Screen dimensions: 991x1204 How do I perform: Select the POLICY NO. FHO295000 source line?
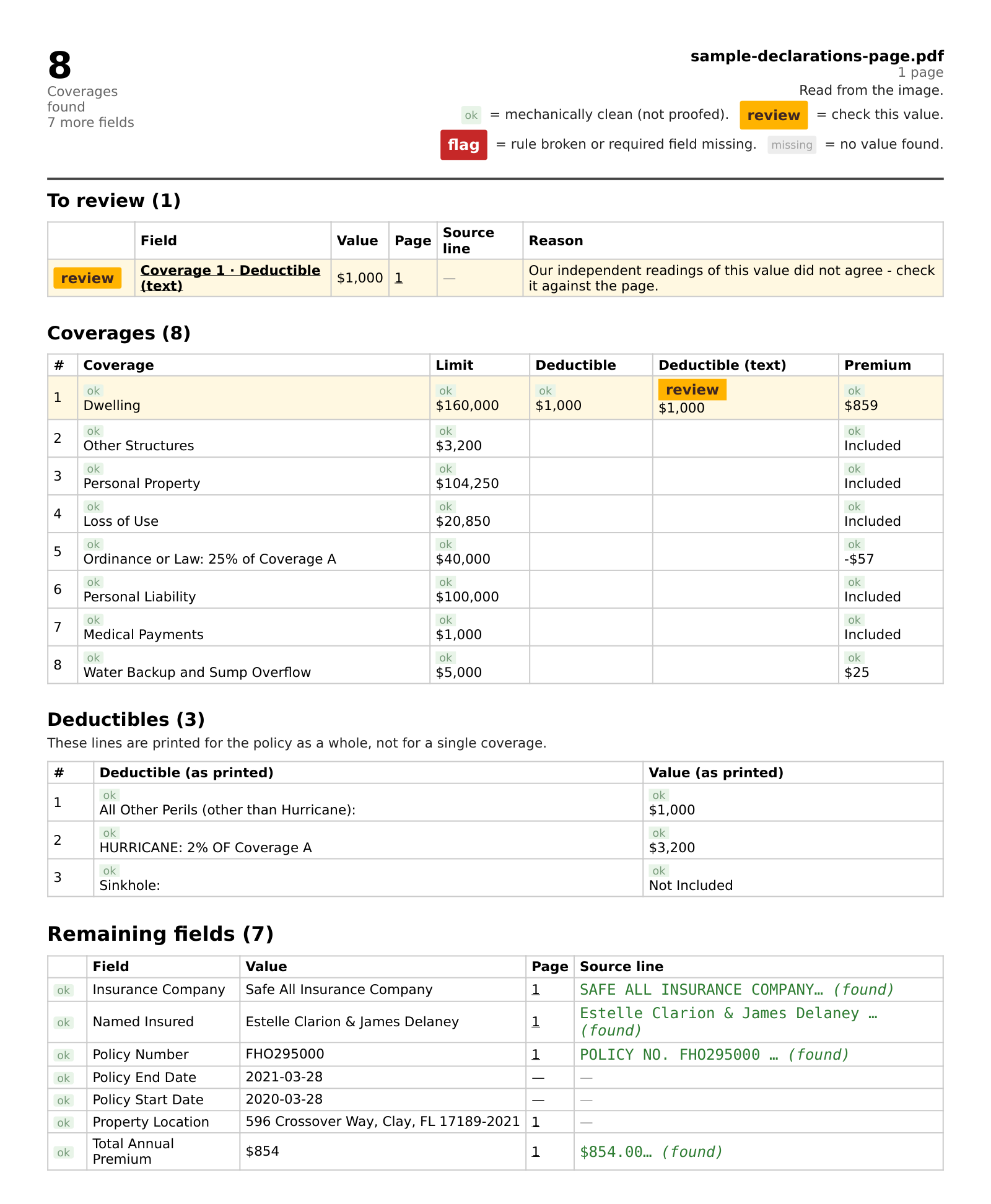pyautogui.click(x=714, y=1055)
